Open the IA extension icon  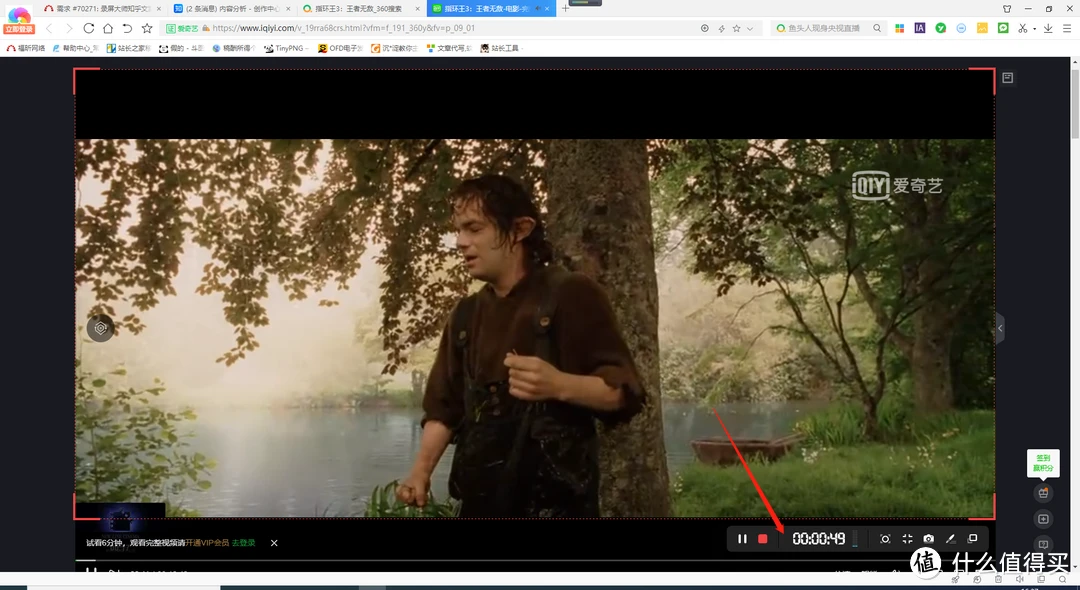click(920, 28)
